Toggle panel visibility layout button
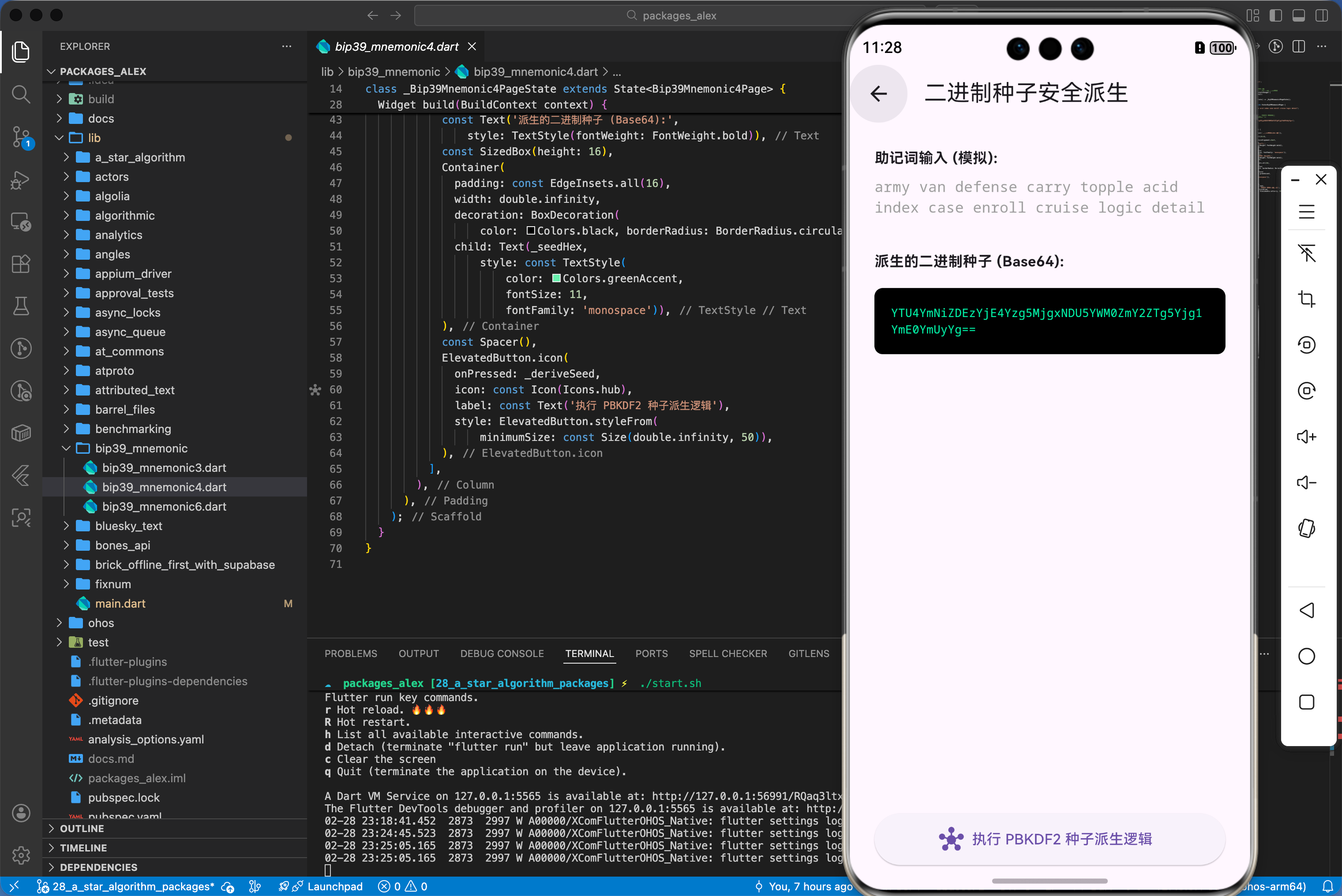This screenshot has height=896, width=1342. pyautogui.click(x=1299, y=15)
